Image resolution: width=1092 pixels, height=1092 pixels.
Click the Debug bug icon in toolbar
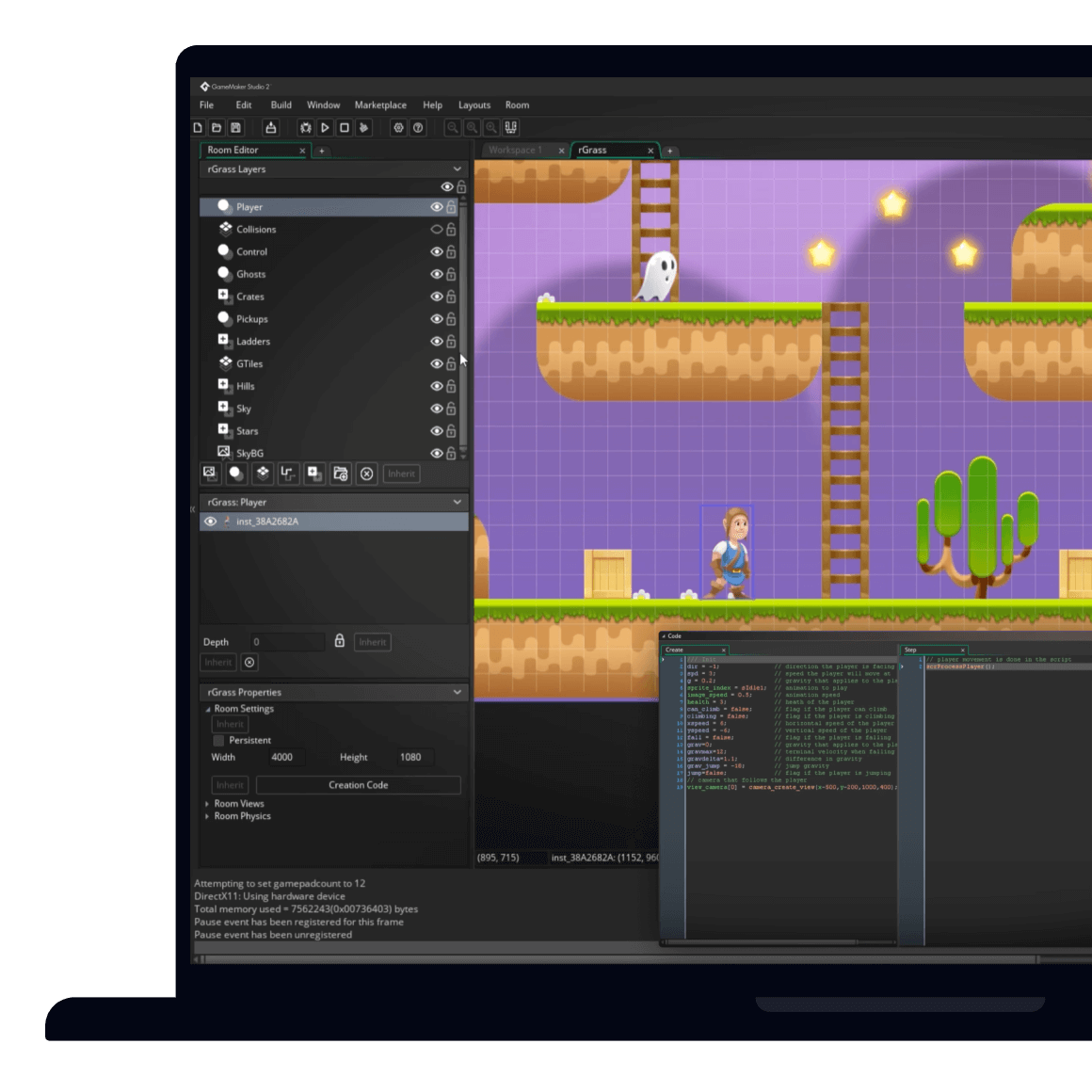pos(305,128)
